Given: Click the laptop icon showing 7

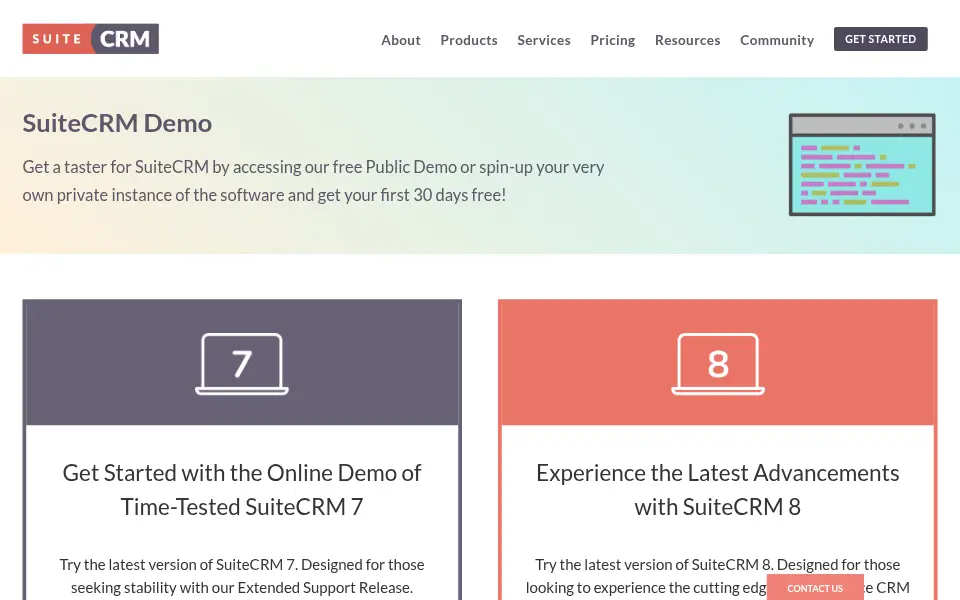Looking at the screenshot, I should pyautogui.click(x=242, y=364).
